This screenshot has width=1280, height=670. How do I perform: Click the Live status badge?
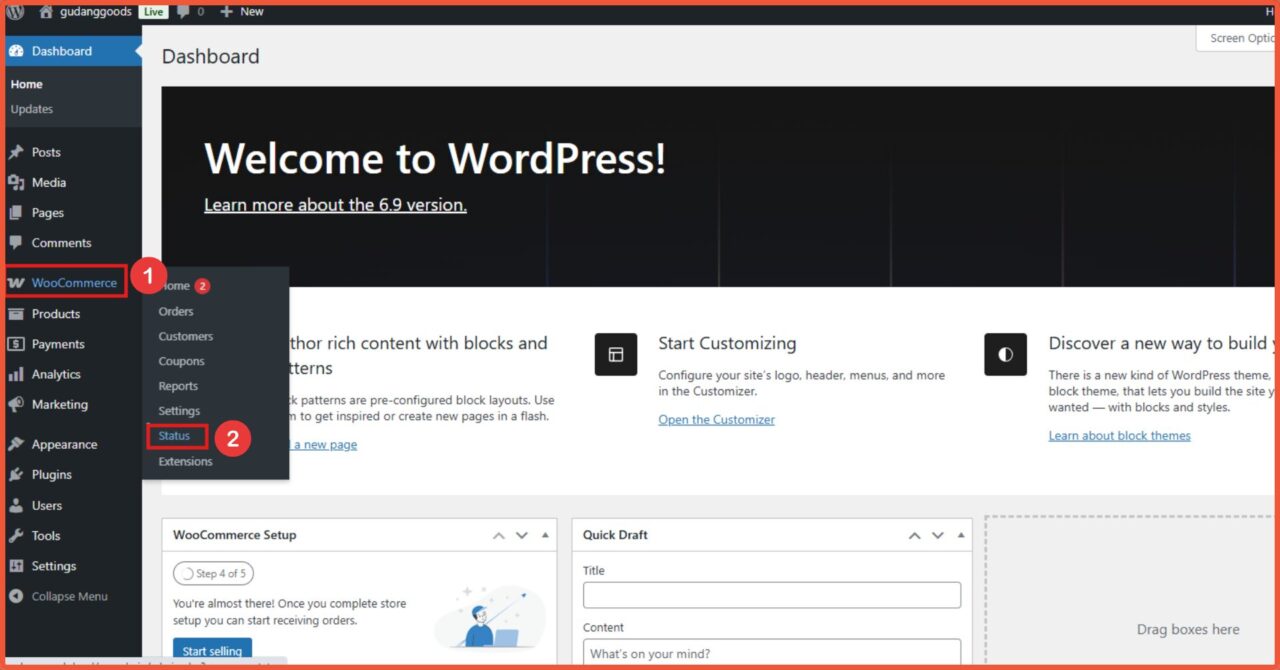pos(152,12)
